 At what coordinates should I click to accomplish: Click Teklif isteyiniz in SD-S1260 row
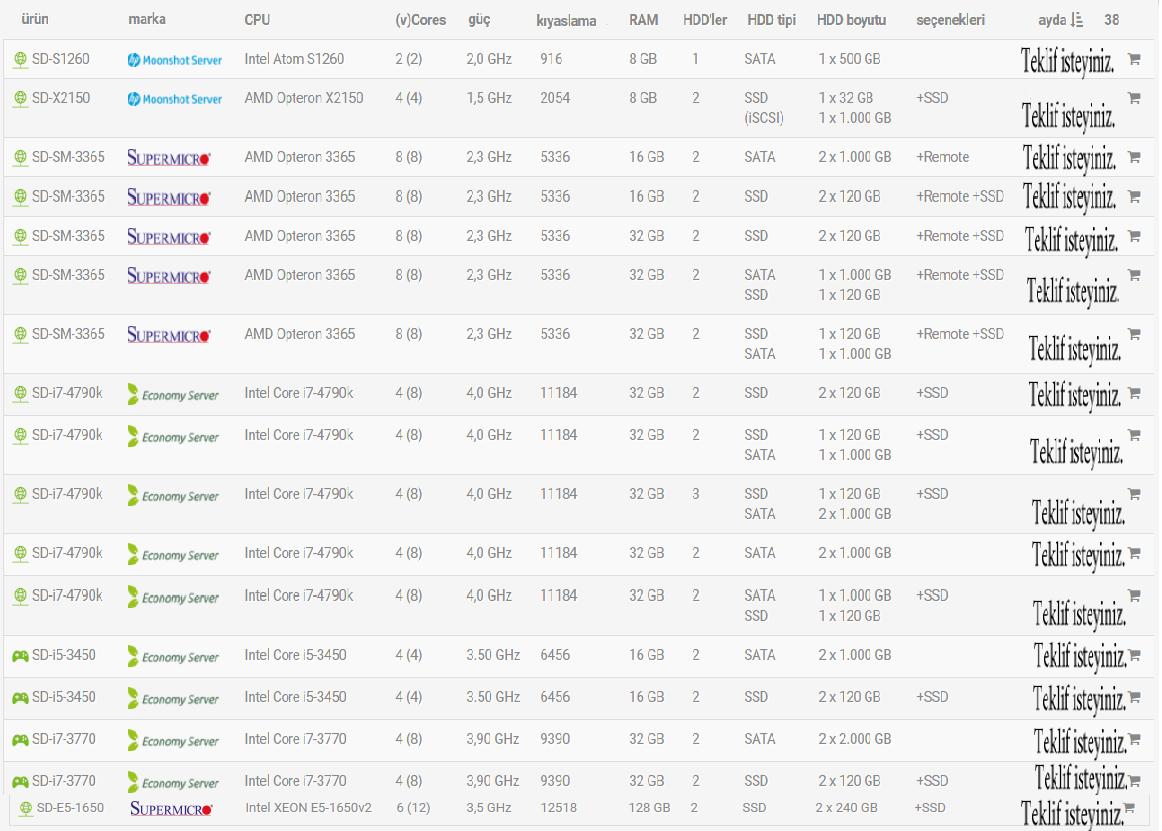[x=1066, y=62]
